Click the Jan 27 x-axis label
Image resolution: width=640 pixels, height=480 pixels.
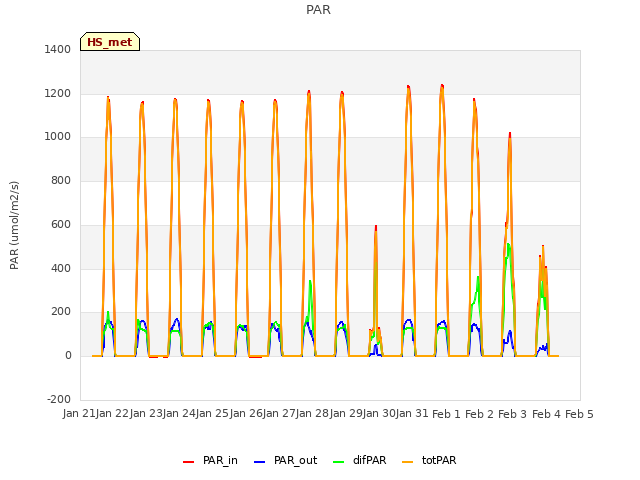pyautogui.click(x=279, y=413)
